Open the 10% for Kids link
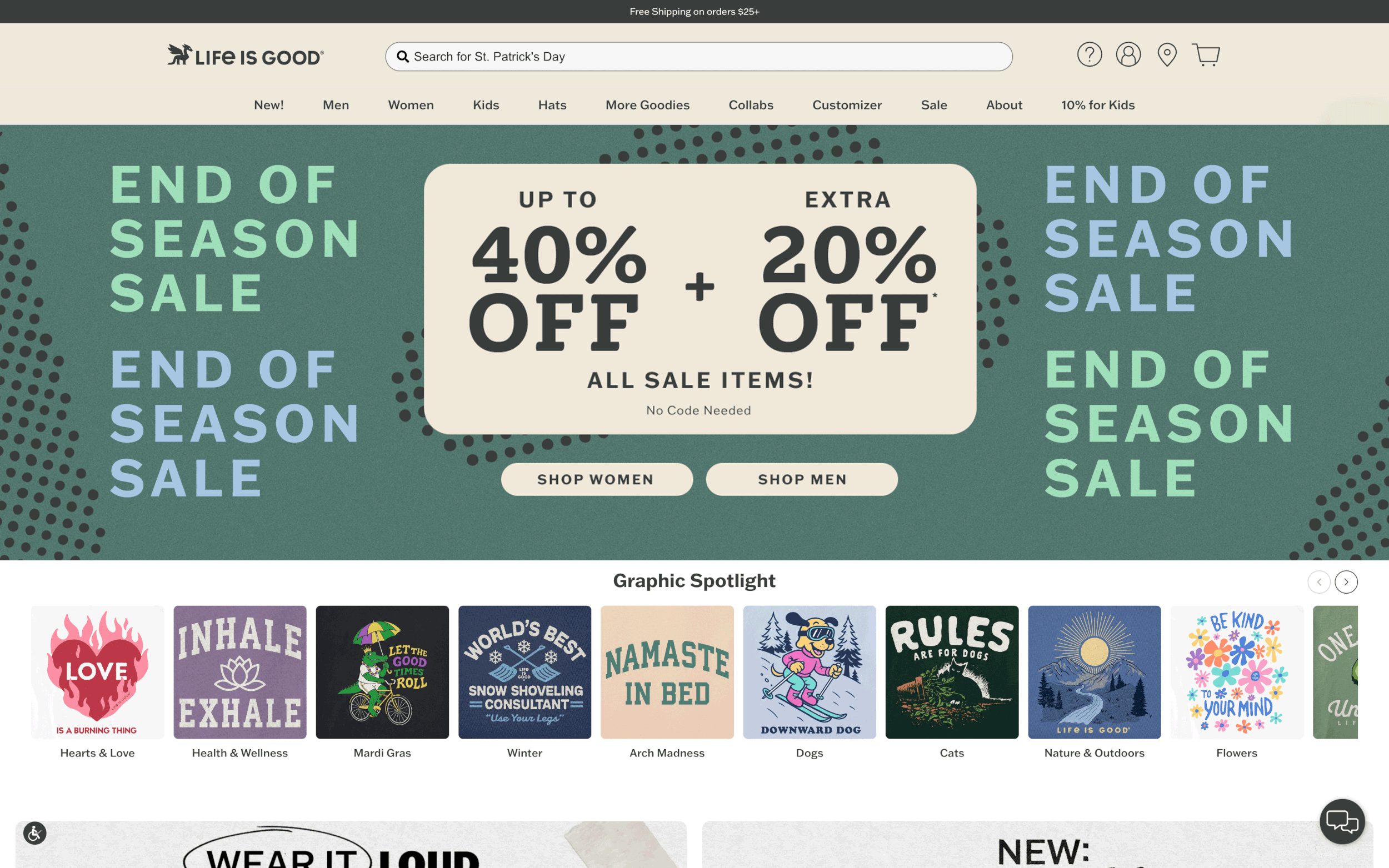The image size is (1389, 868). [x=1097, y=105]
